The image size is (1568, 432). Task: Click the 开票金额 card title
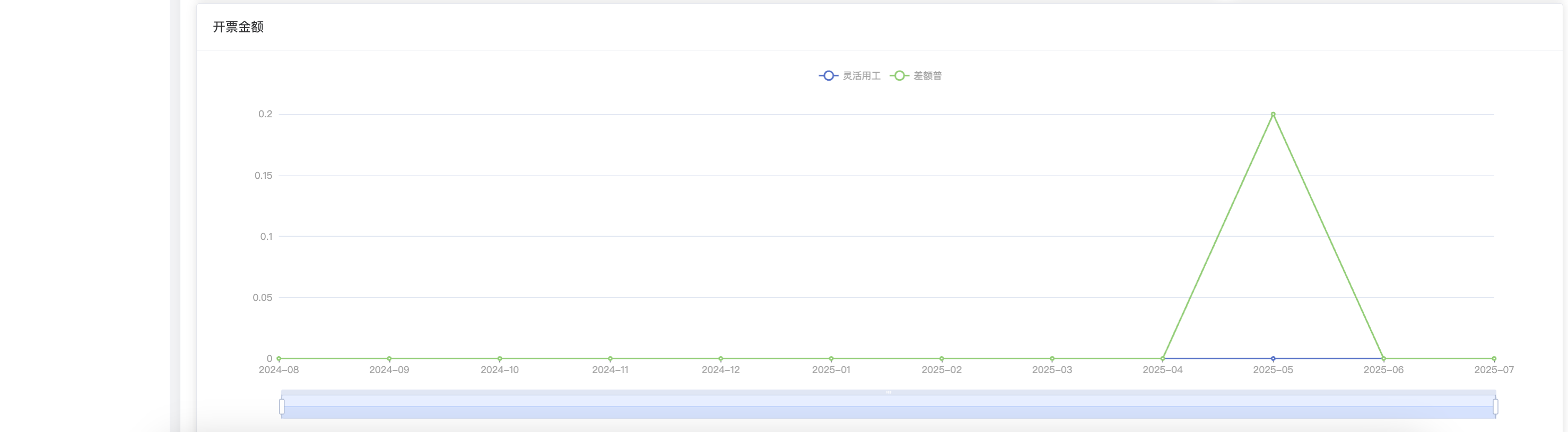click(x=238, y=27)
